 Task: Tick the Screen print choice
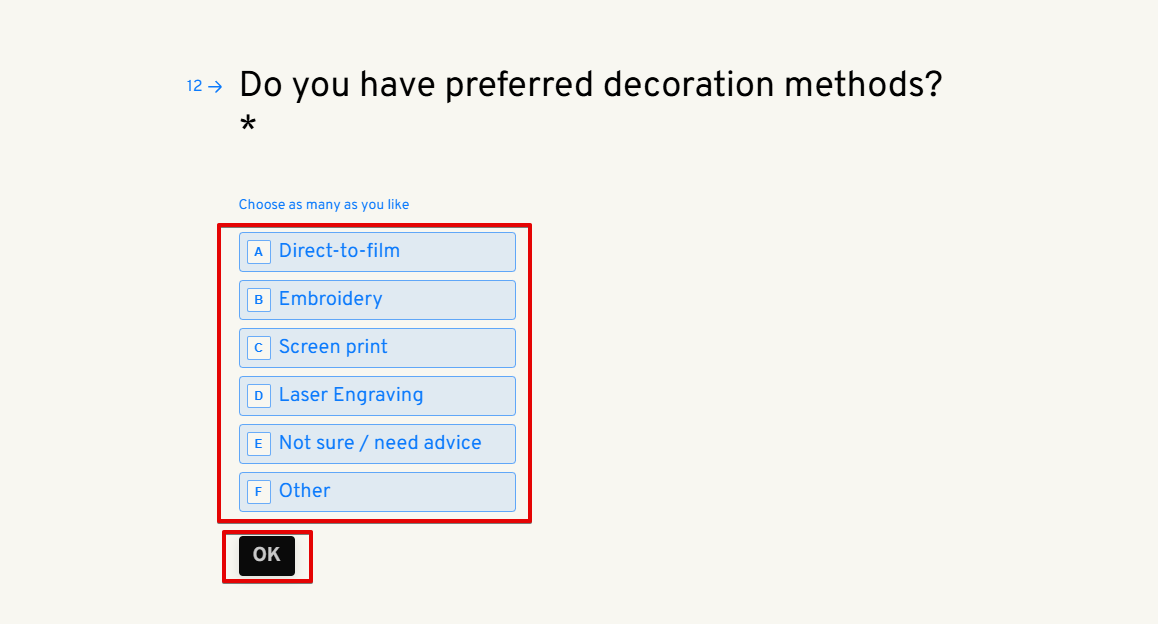333,347
